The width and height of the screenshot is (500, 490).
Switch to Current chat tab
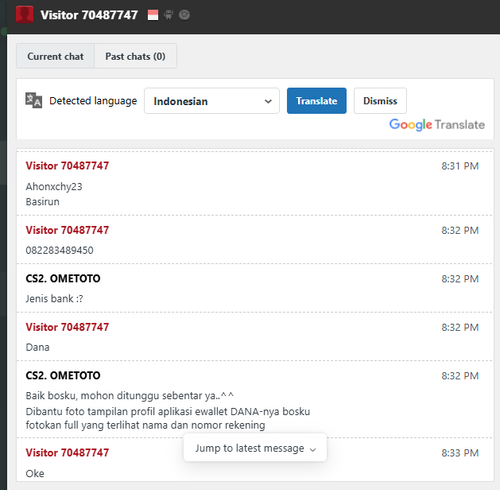[x=55, y=56]
